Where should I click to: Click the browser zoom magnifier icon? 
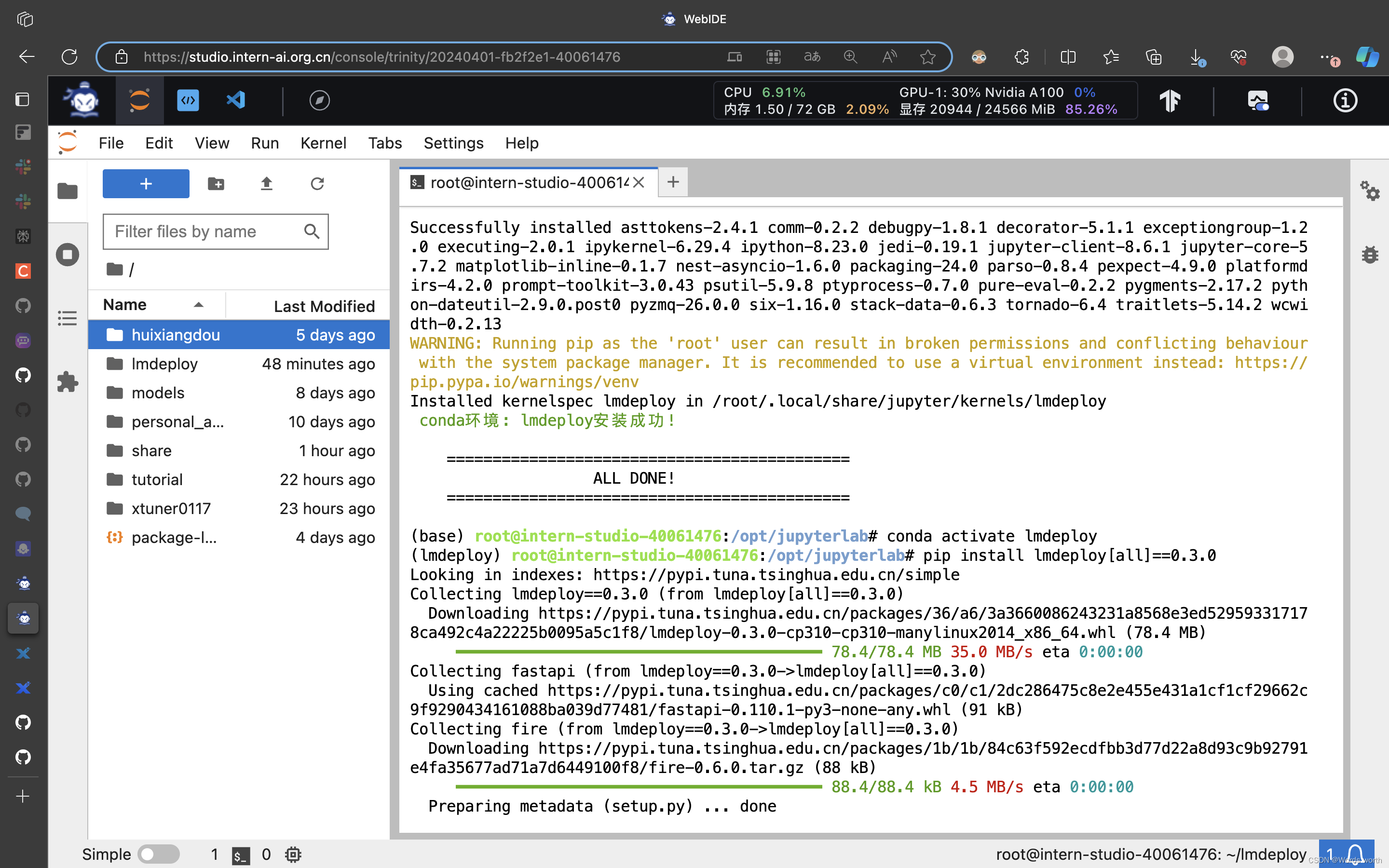click(851, 57)
